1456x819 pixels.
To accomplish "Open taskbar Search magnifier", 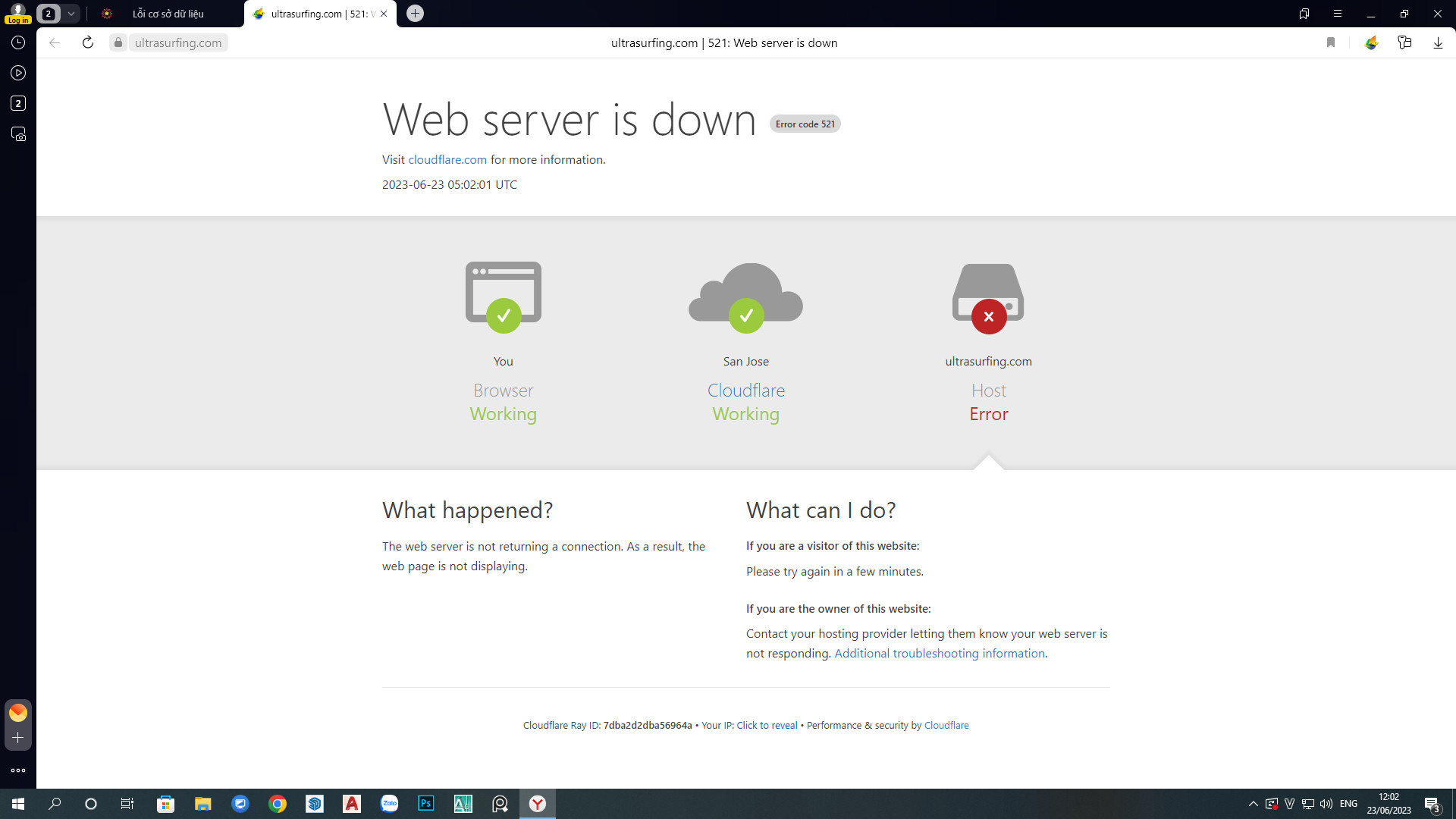I will pyautogui.click(x=55, y=804).
